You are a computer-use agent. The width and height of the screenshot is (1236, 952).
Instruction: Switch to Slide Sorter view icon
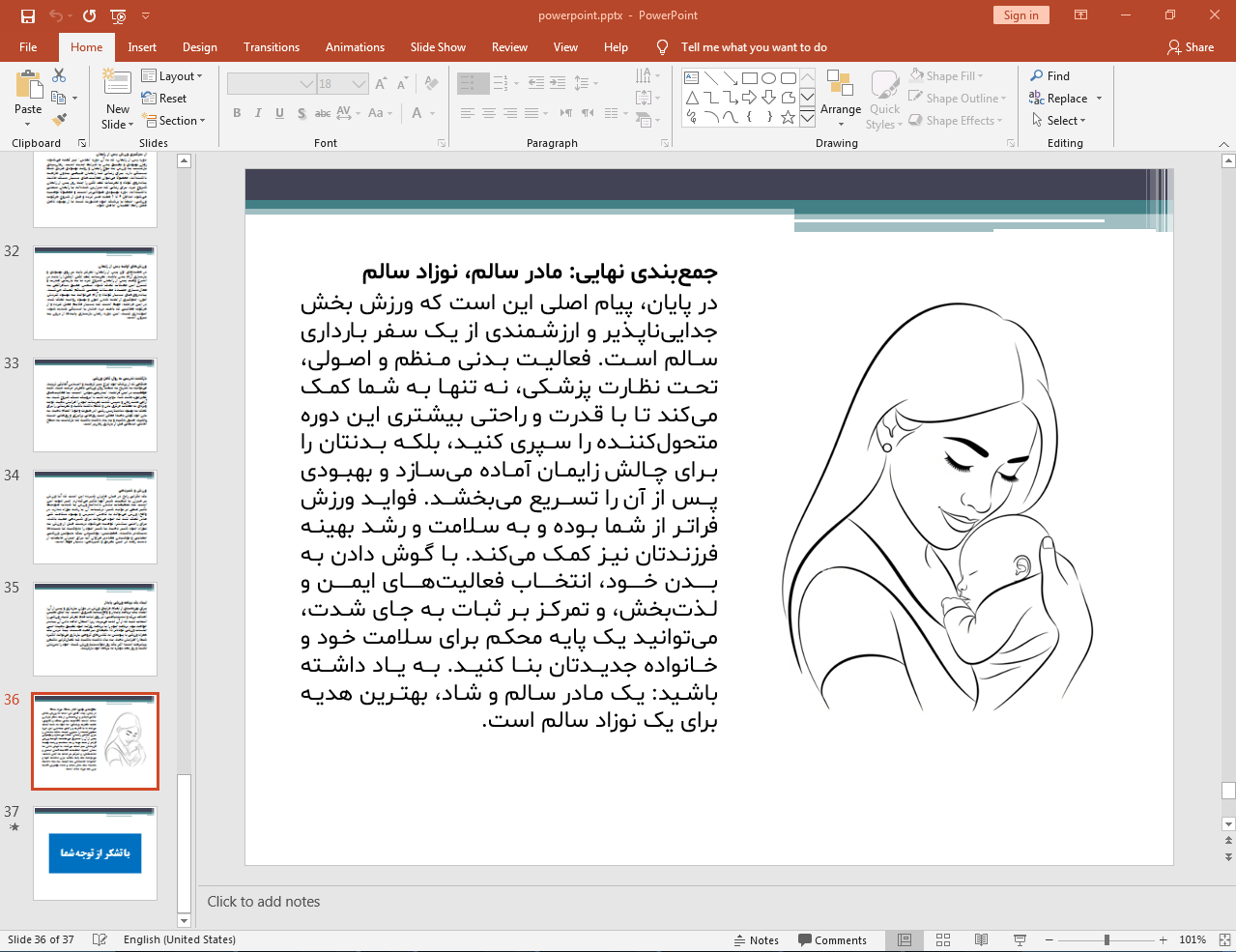943,939
